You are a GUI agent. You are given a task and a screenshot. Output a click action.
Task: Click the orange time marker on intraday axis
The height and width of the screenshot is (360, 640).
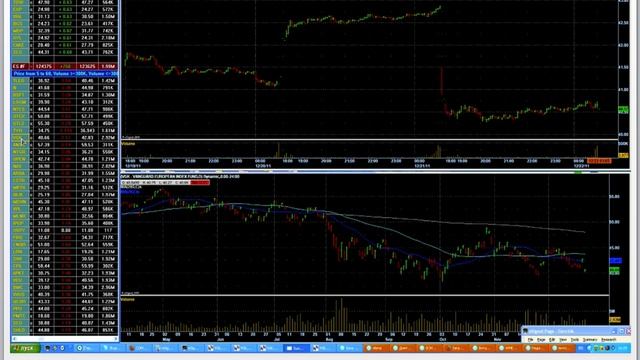[599, 161]
